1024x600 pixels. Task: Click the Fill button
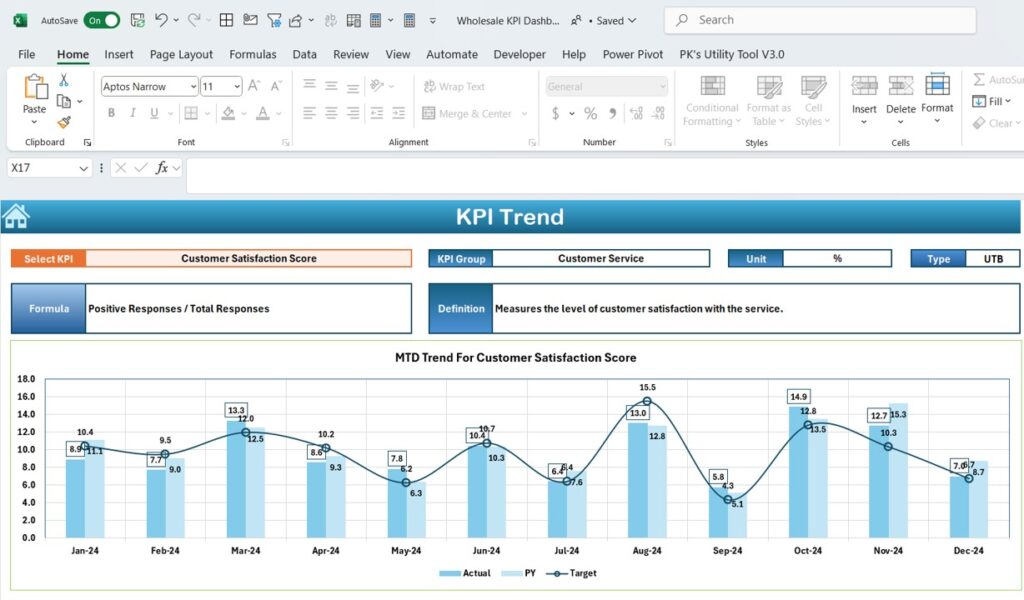coord(991,101)
